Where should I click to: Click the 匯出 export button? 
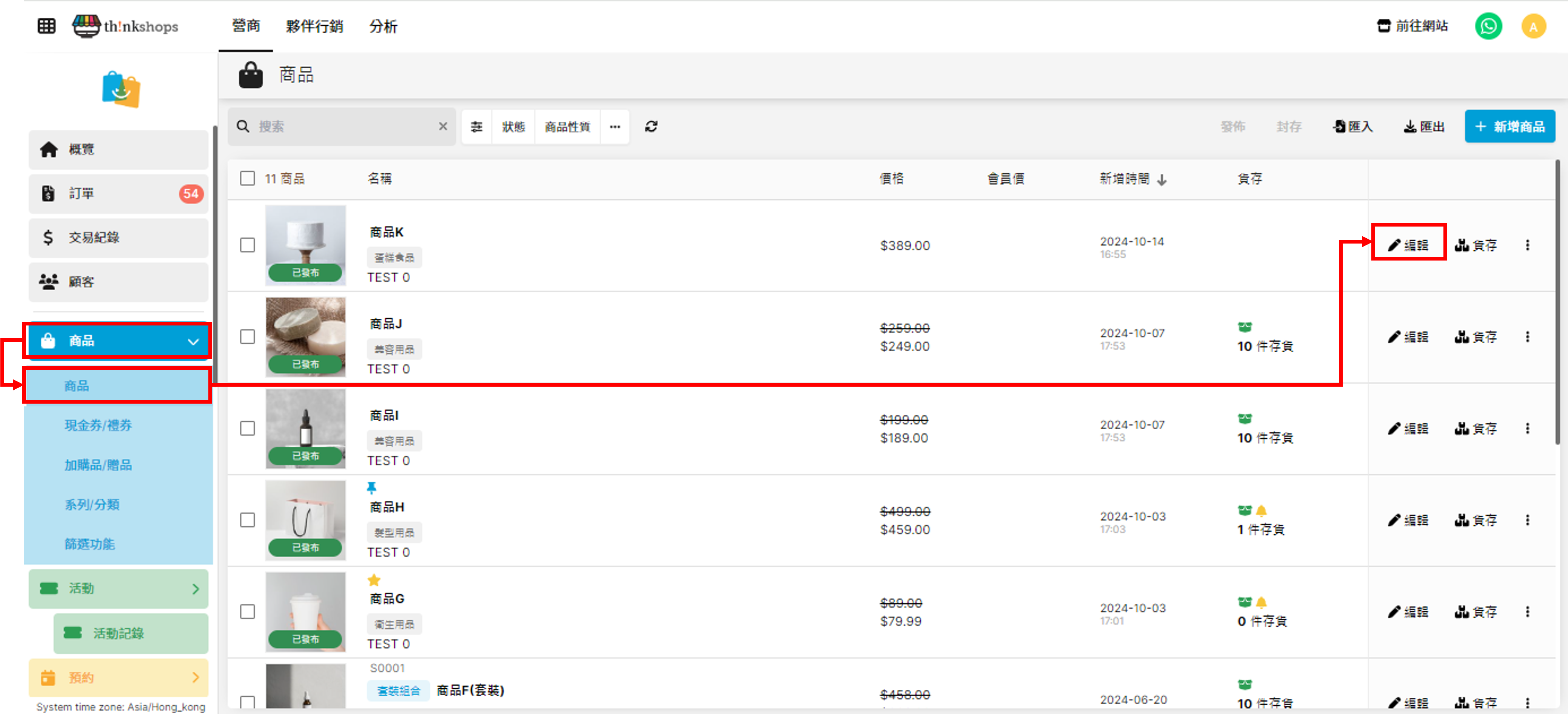[1424, 126]
